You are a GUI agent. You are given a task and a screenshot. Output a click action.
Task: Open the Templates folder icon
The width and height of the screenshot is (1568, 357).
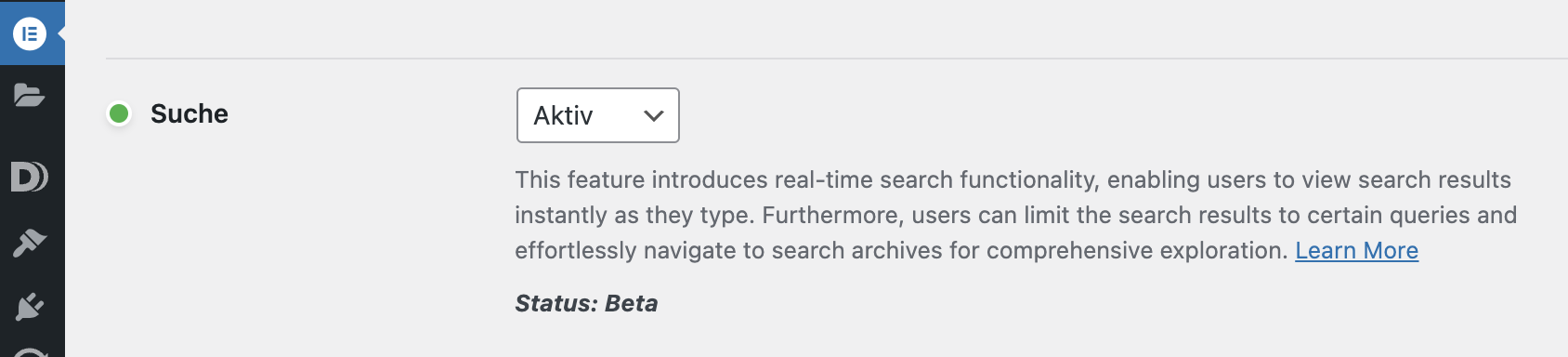30,95
